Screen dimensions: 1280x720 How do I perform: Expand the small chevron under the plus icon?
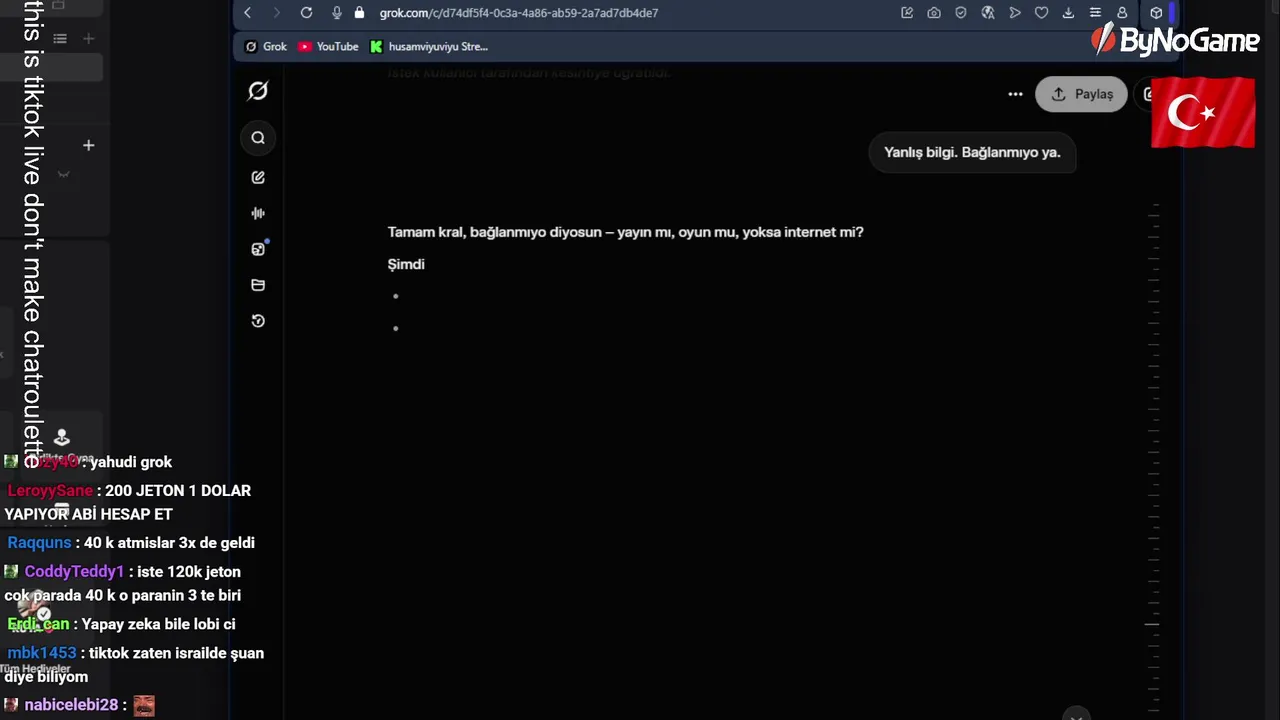[x=63, y=174]
